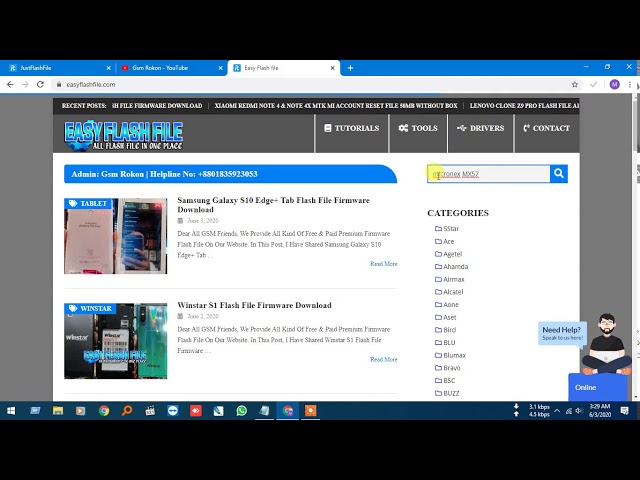Close the Gsm Rokon YouTube tab

220,68
